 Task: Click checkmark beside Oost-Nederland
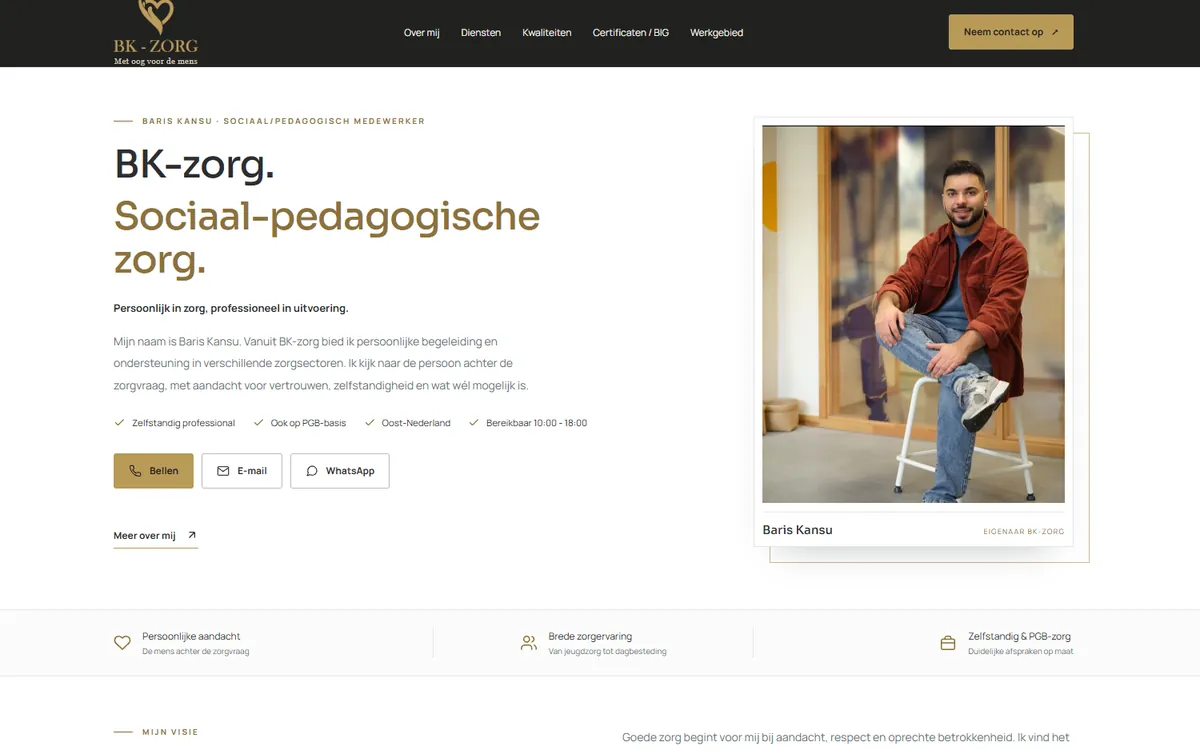coord(370,423)
